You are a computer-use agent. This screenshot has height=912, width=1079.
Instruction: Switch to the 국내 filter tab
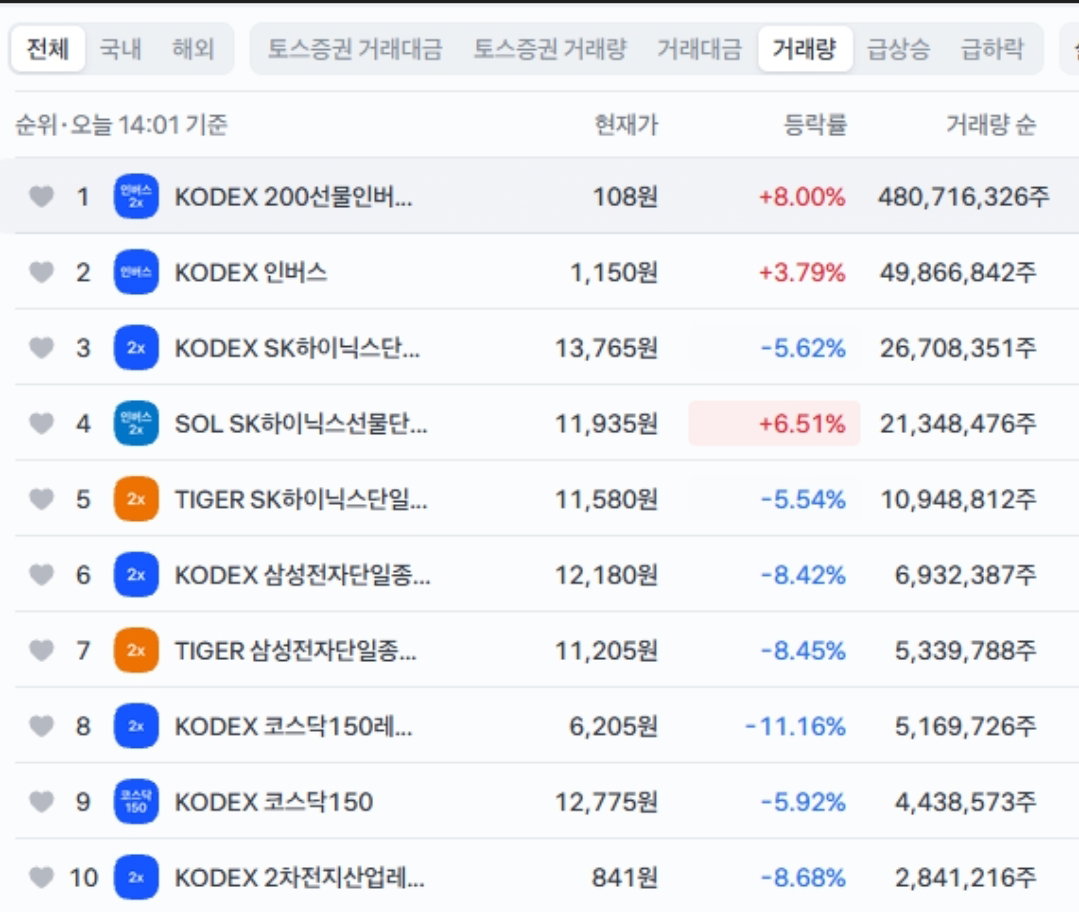(120, 49)
